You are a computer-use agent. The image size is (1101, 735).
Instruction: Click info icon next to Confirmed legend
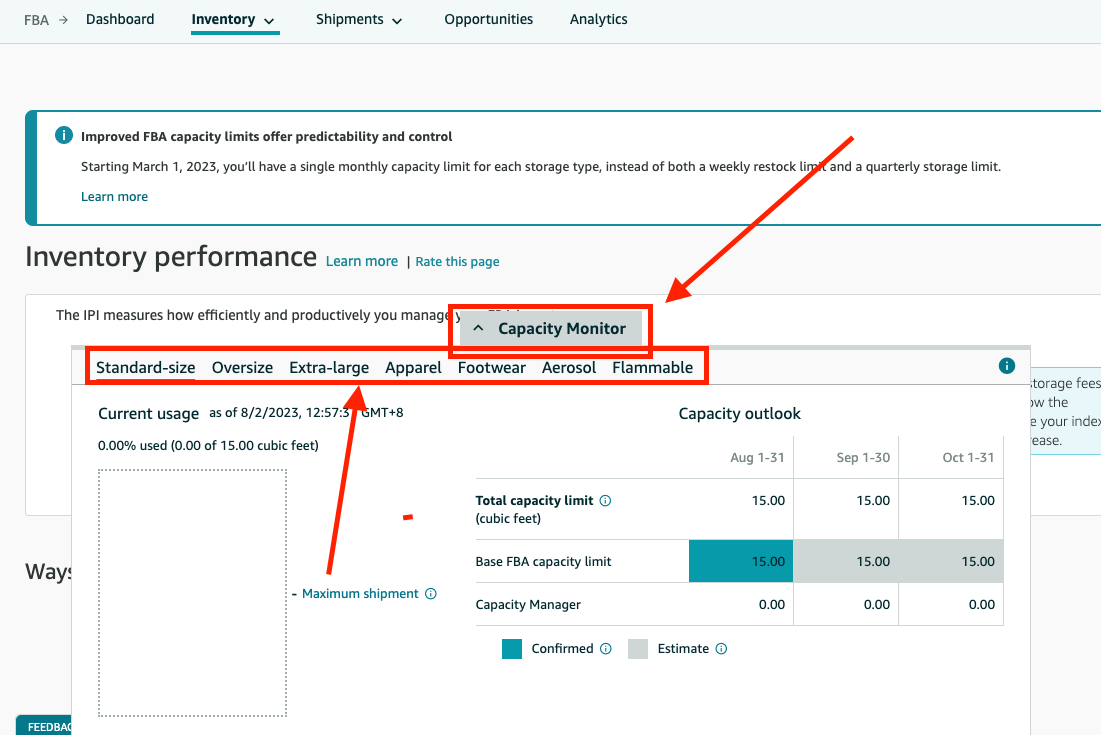[x=606, y=649]
